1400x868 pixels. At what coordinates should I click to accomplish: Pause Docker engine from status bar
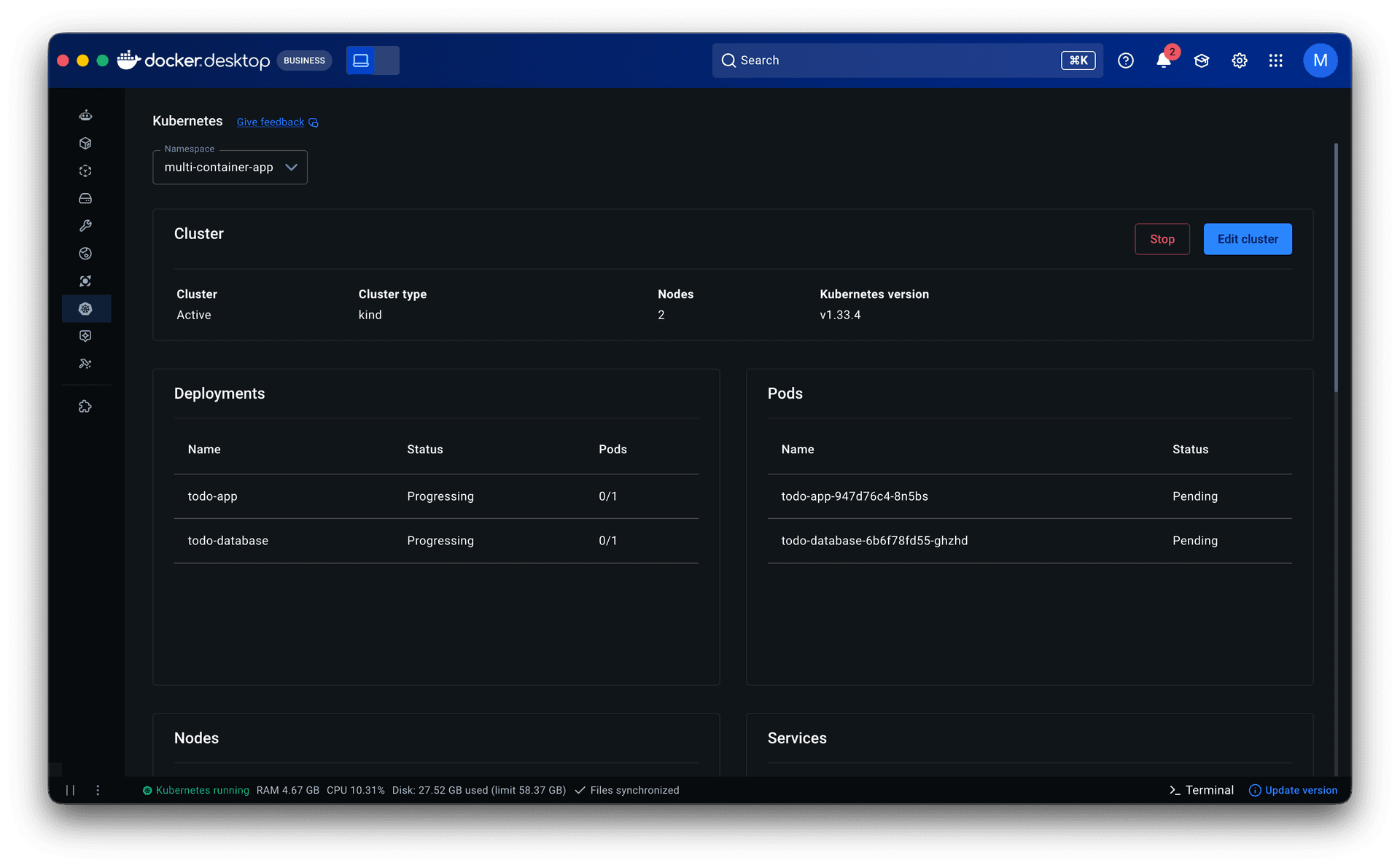tap(71, 790)
